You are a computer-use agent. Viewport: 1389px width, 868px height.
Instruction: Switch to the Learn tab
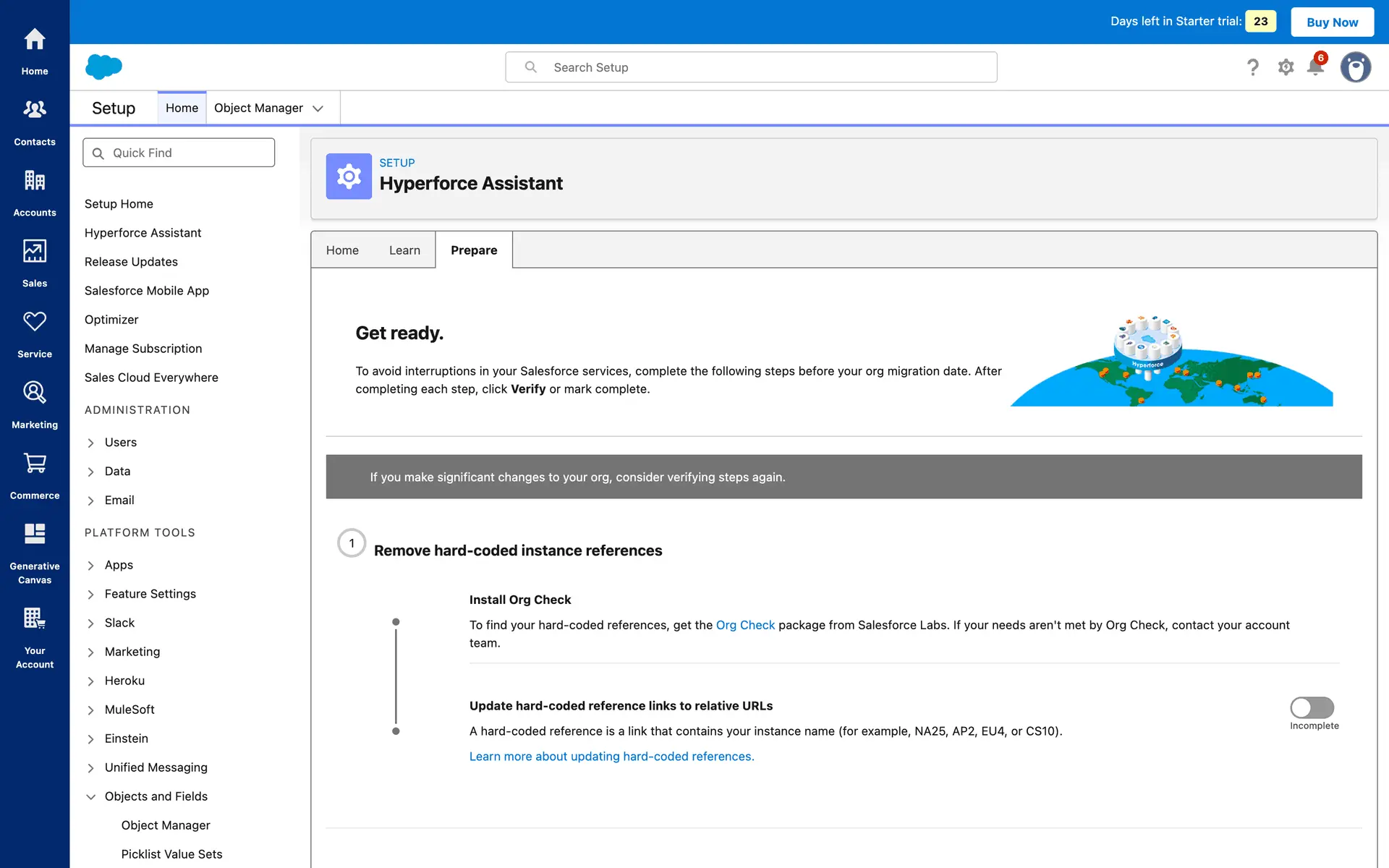pyautogui.click(x=404, y=250)
